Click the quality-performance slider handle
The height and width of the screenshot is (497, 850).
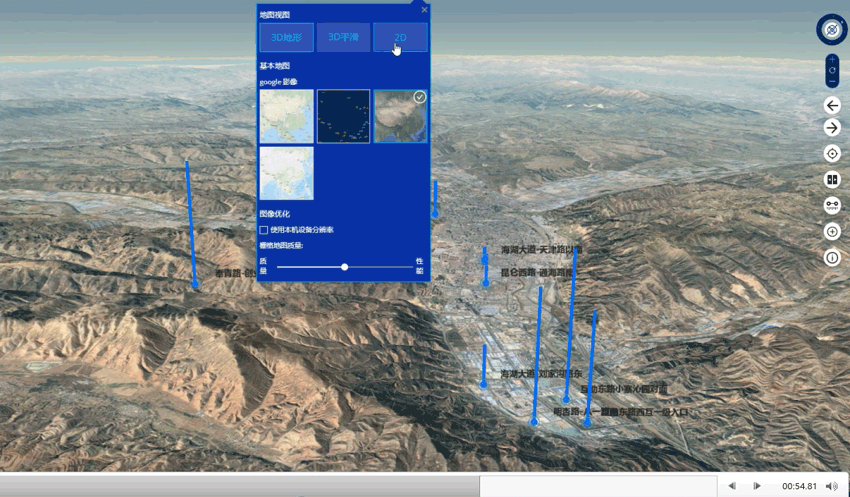point(345,267)
